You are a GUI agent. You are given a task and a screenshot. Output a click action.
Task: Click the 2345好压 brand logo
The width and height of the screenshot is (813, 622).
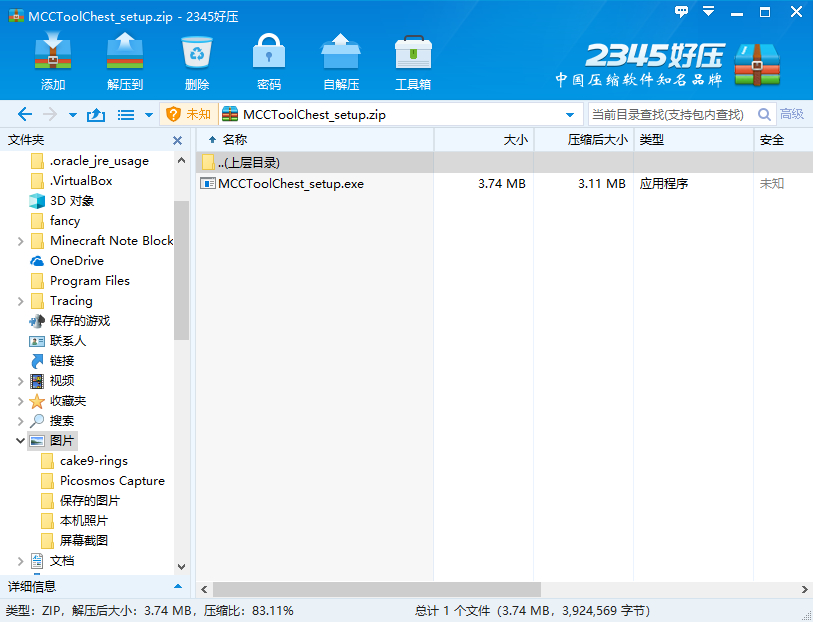click(668, 65)
